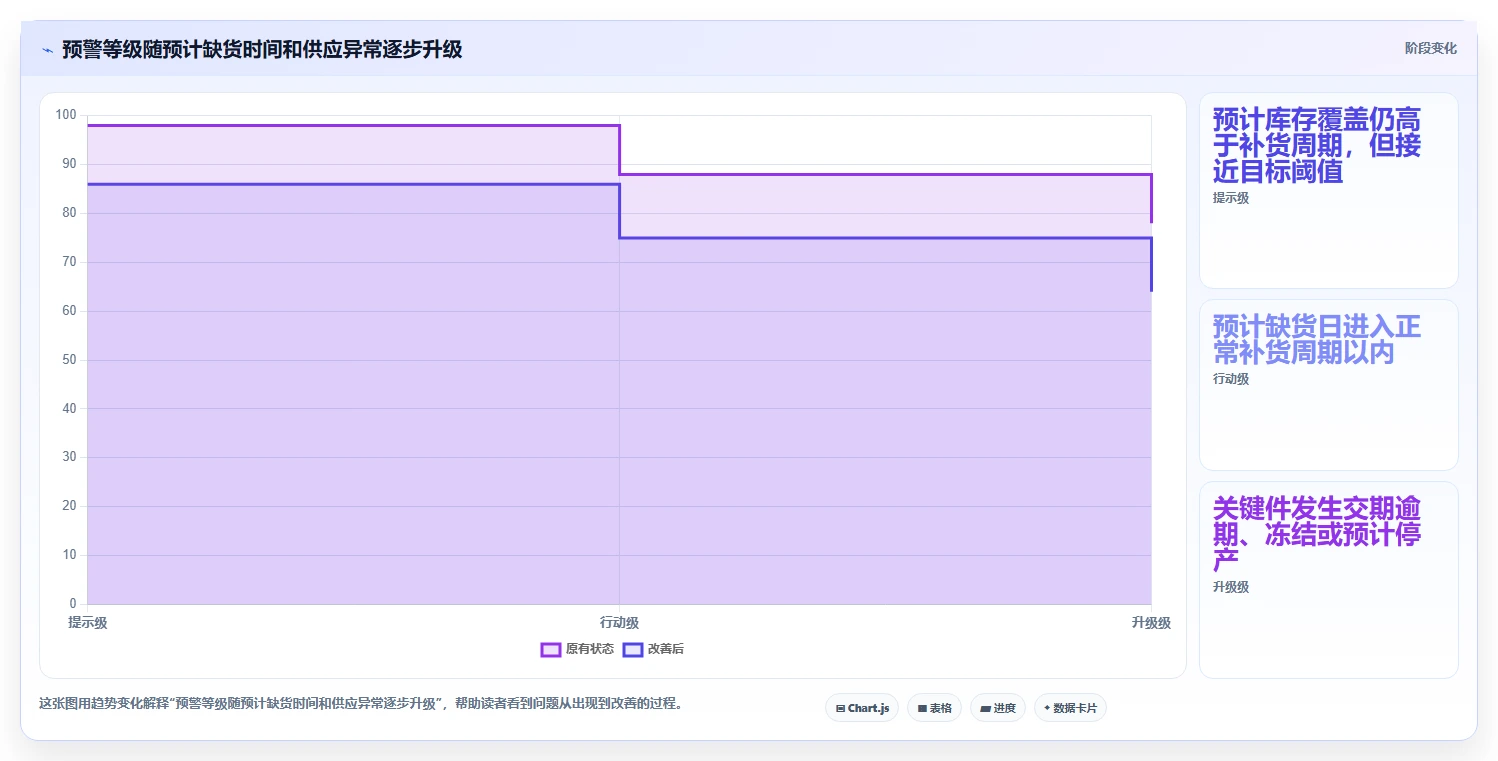This screenshot has width=1498, height=761.
Task: Click the 表格 tag chip
Action: [x=934, y=708]
